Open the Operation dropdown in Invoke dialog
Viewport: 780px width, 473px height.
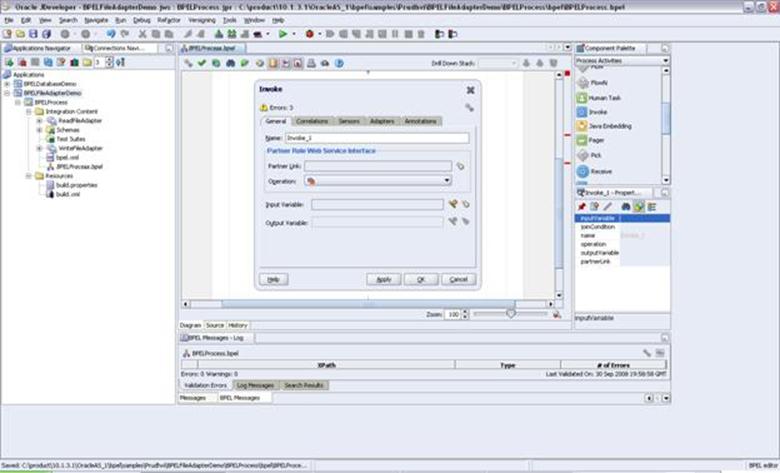click(447, 181)
